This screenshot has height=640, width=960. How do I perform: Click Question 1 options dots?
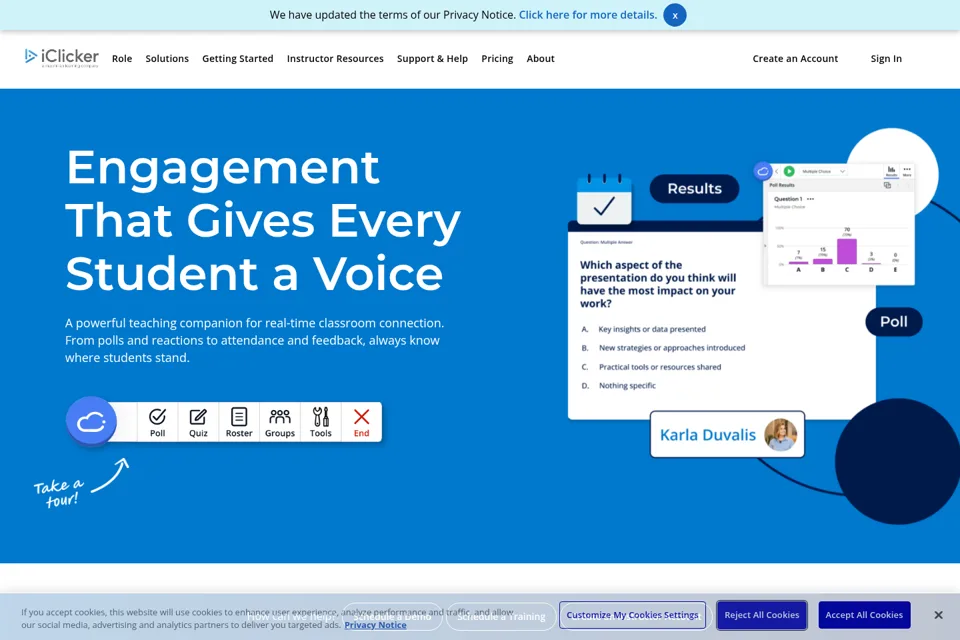click(811, 199)
